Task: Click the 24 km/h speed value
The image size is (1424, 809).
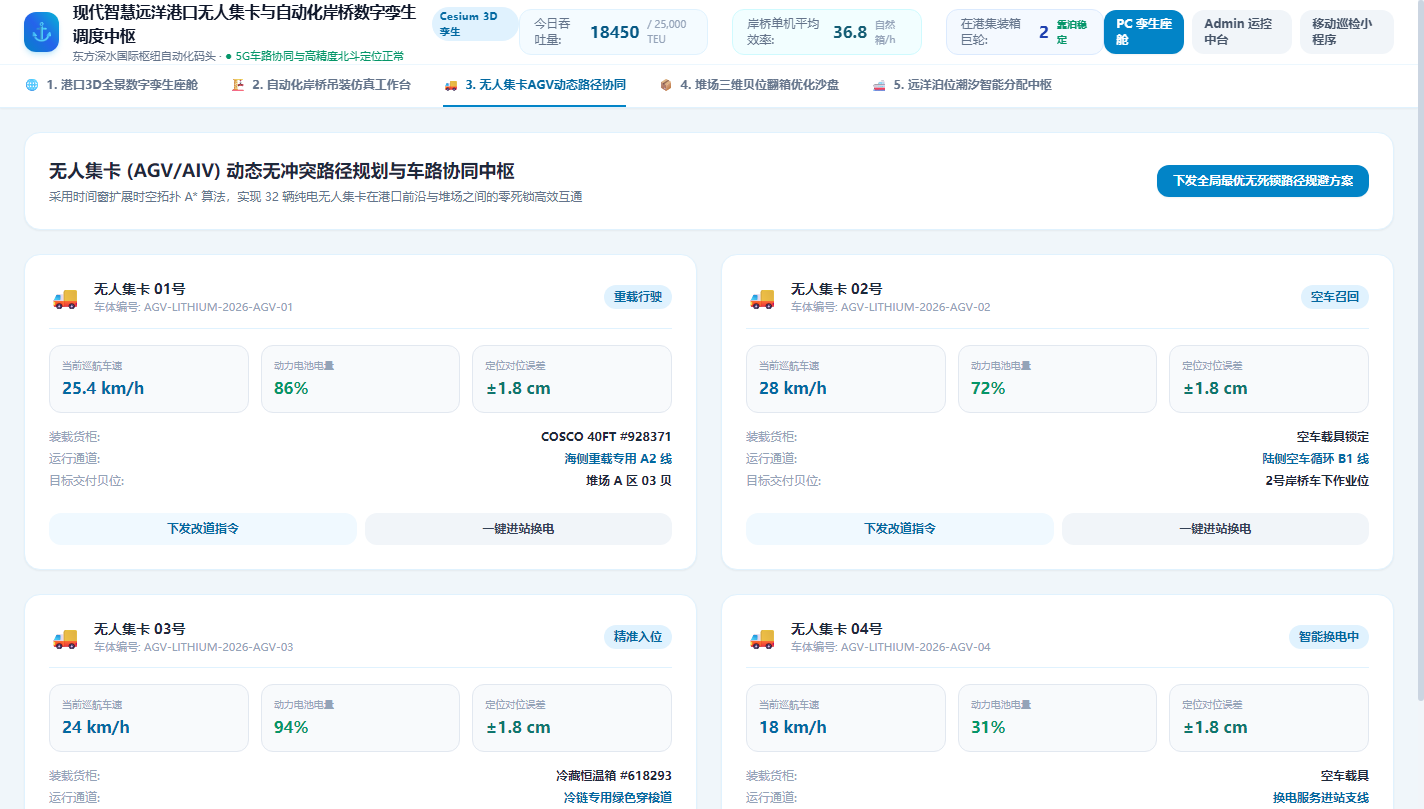Action: pos(96,727)
